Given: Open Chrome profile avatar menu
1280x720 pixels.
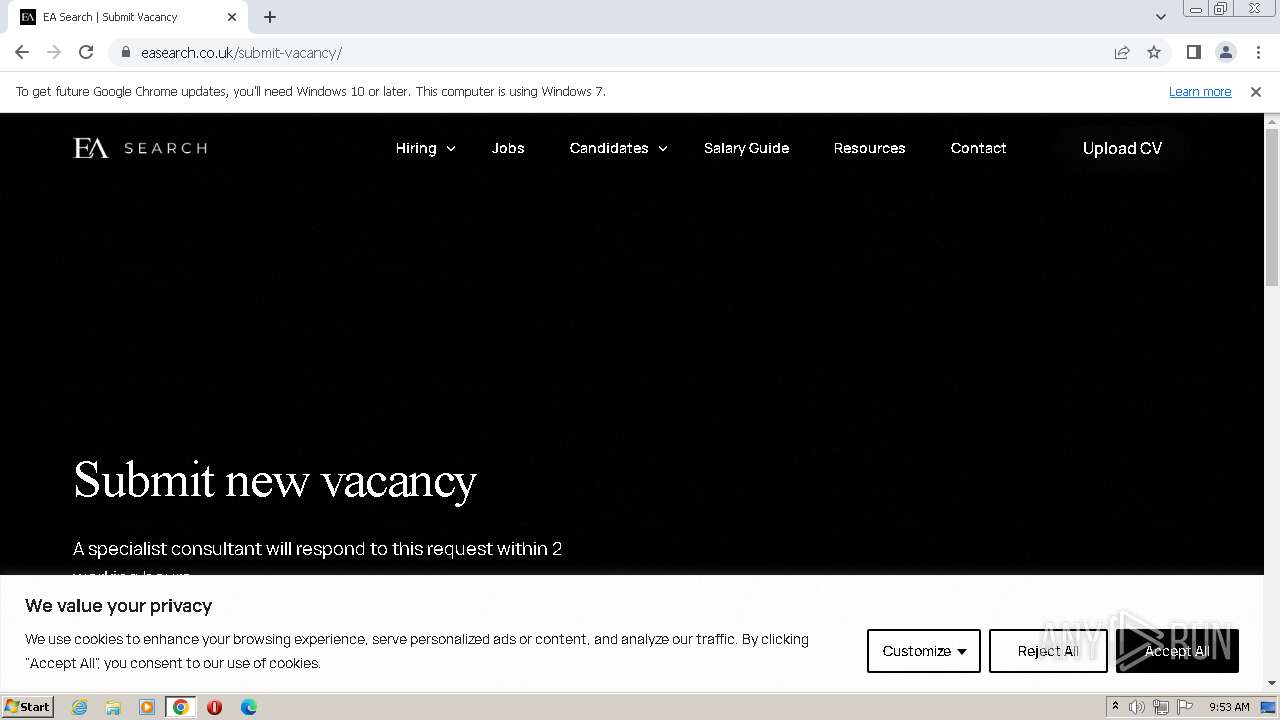Looking at the screenshot, I should (x=1225, y=52).
